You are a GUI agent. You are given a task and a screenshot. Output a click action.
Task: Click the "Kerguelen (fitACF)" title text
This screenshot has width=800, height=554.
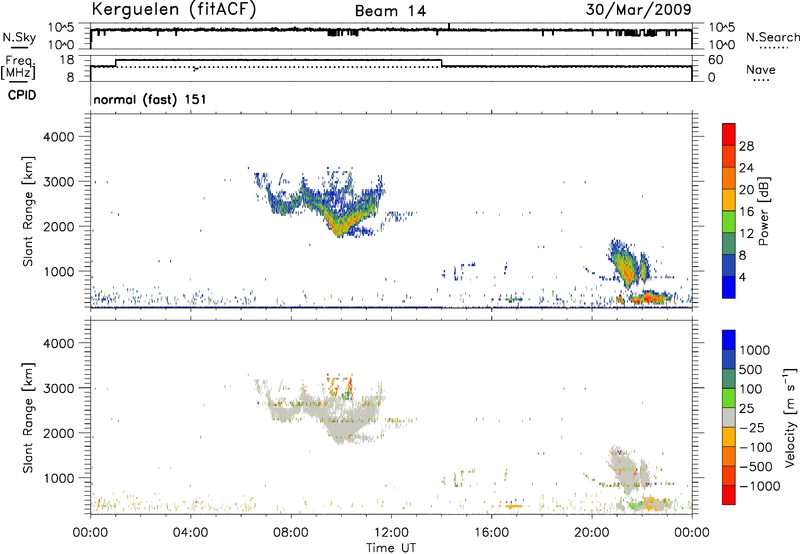coord(174,9)
